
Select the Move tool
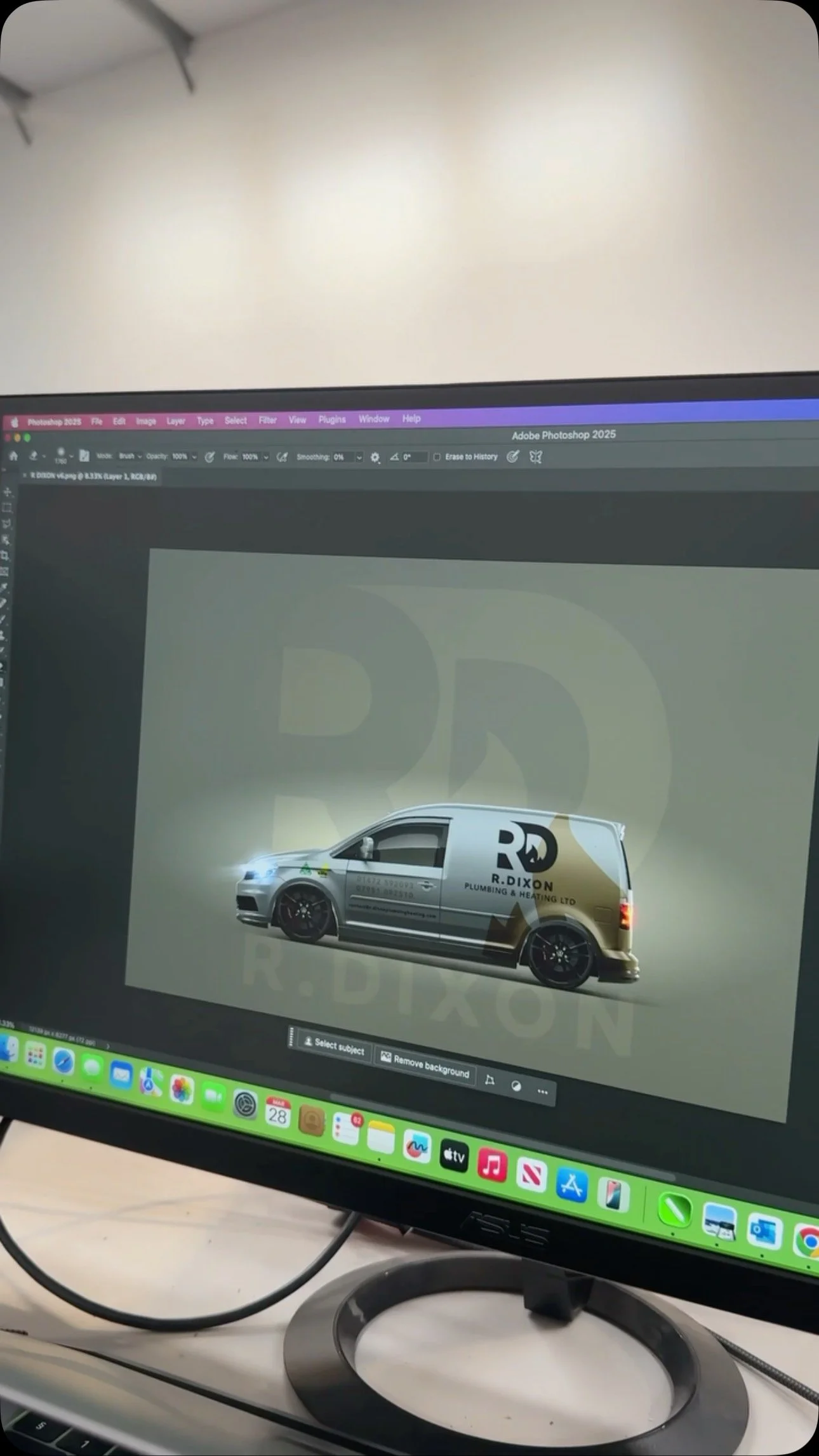point(7,492)
